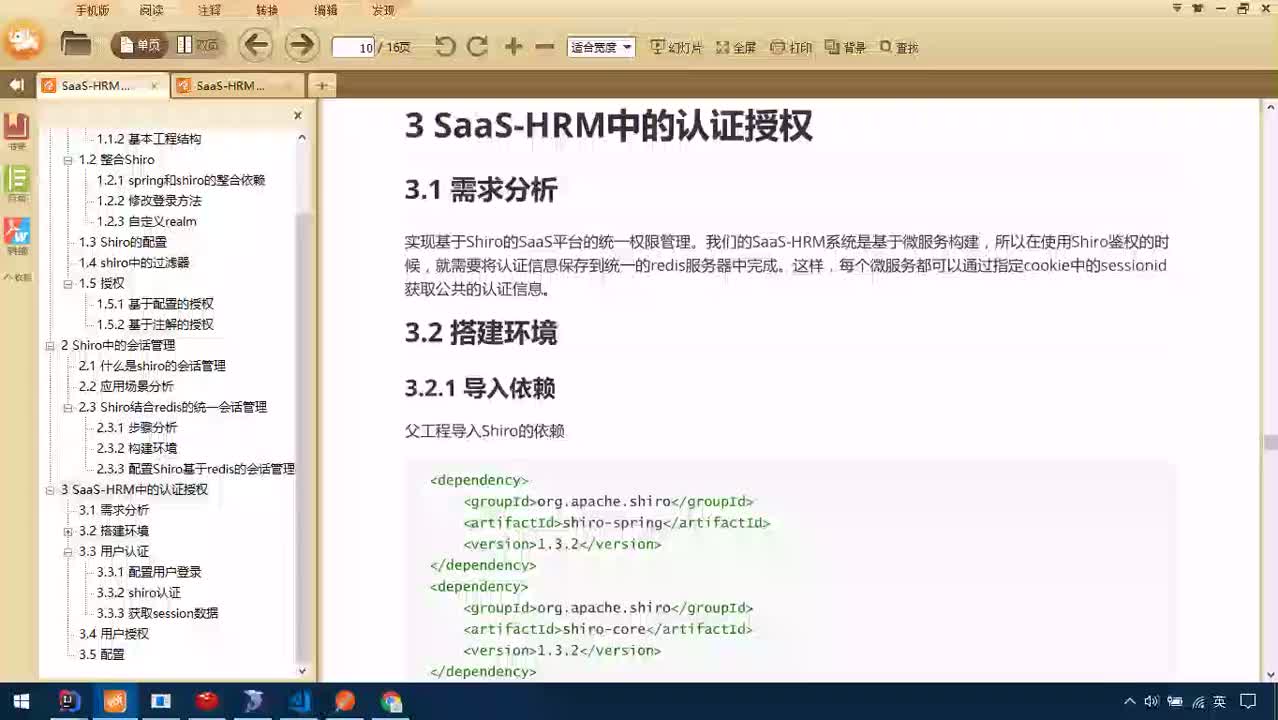The image size is (1278, 720).
Task: Open the notification center icon
Action: tap(1248, 702)
